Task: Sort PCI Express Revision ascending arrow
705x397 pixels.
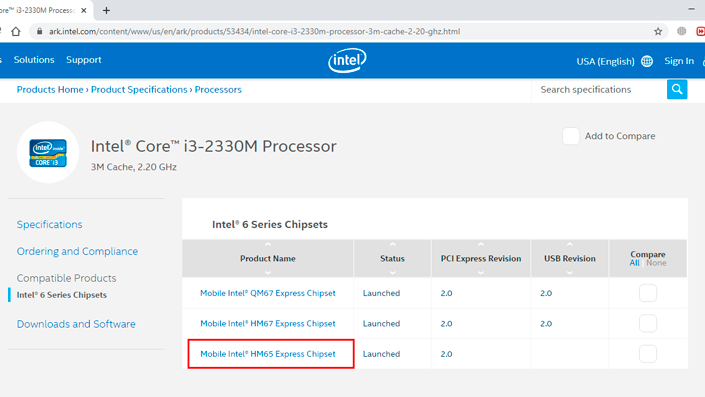Action: click(481, 245)
